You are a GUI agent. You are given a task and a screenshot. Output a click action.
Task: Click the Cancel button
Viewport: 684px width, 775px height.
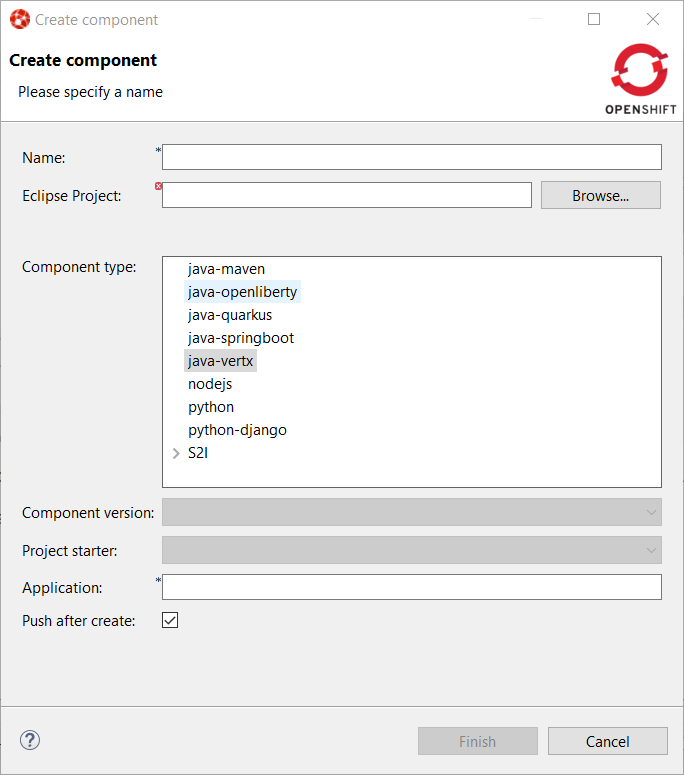click(x=607, y=741)
